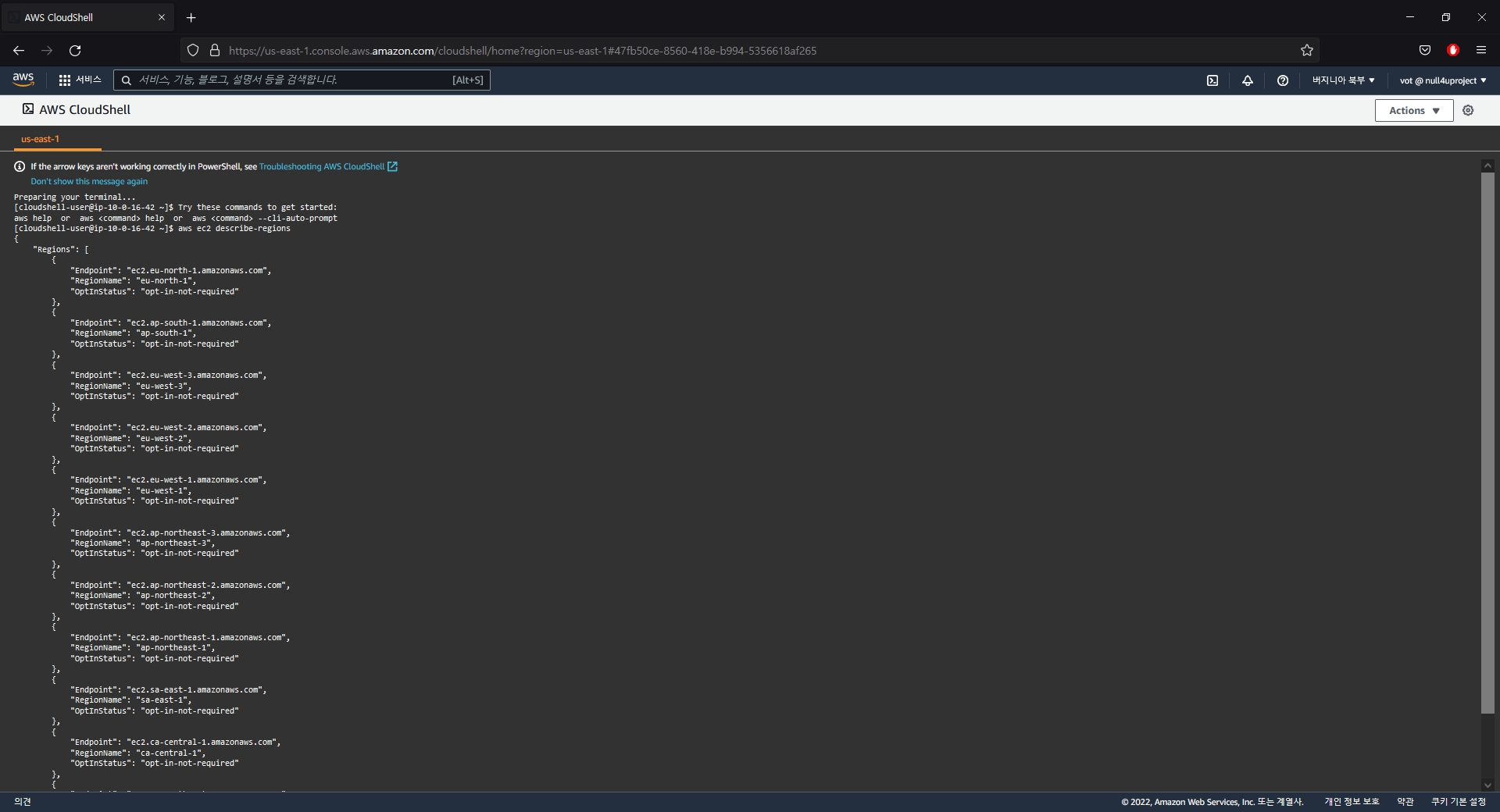Click the "Regions": [ line
Screen dimensions: 1500x812
pos(61,250)
